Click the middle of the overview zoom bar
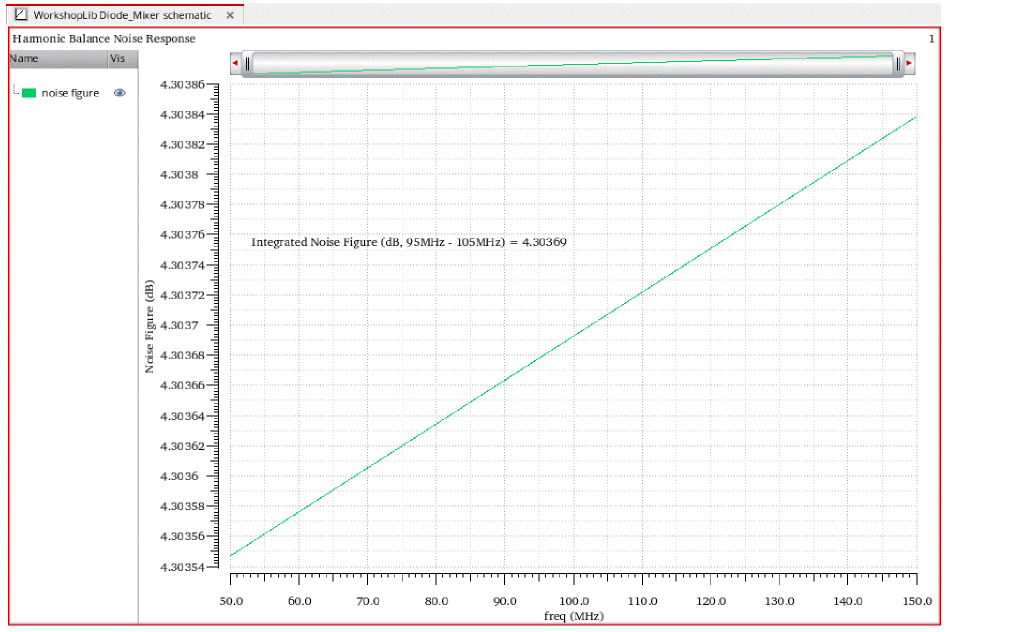The width and height of the screenshot is (1013, 632). point(572,64)
